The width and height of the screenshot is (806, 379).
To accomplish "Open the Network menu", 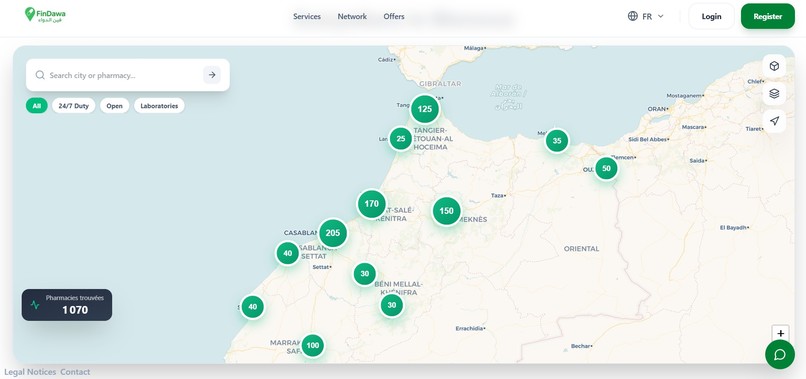I will point(352,16).
